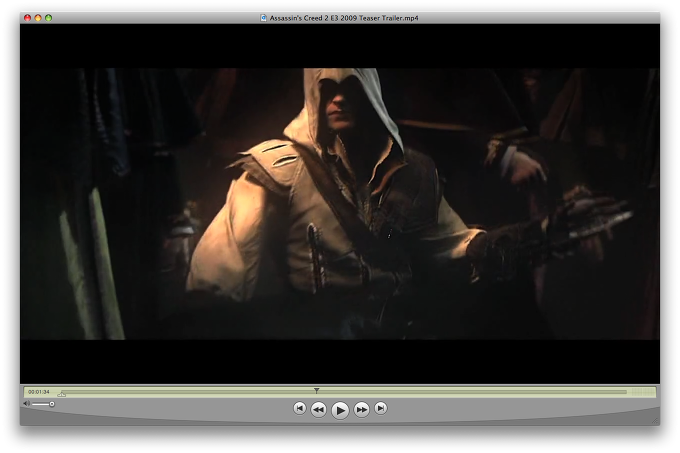Click the resize grip in window corner

655,421
